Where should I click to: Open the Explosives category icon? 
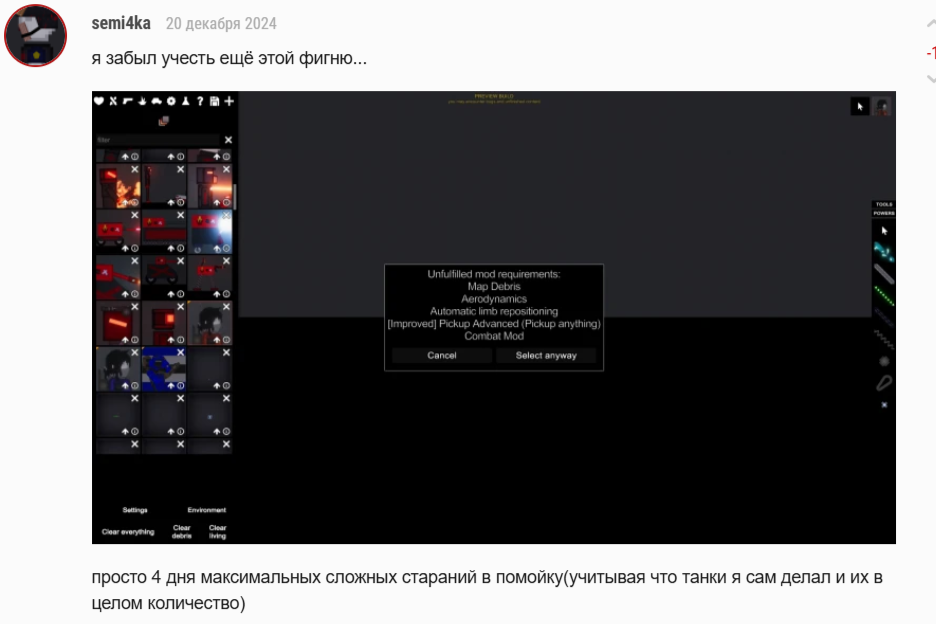coord(142,101)
